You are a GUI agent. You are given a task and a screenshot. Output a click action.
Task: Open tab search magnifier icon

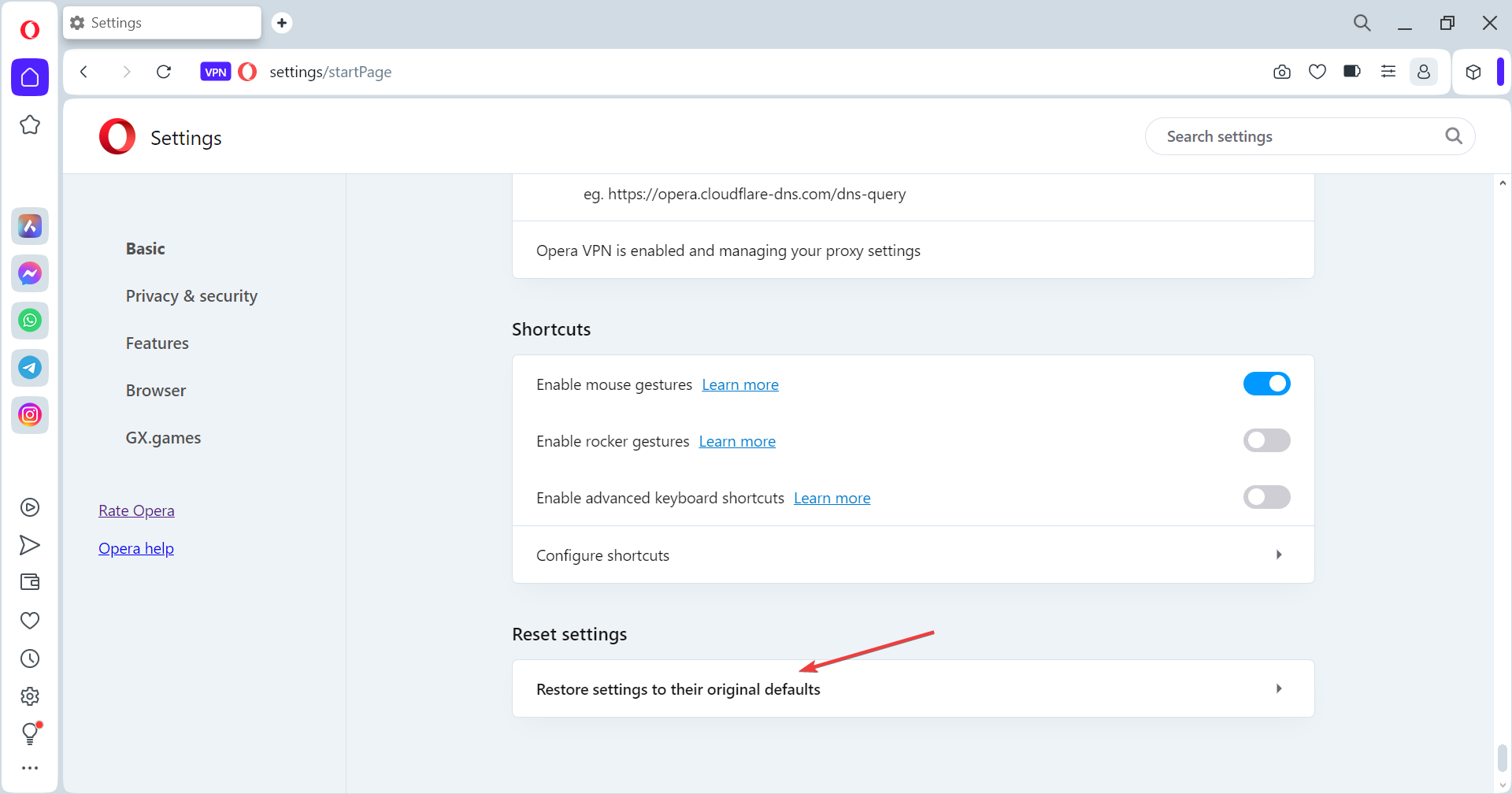1362,23
